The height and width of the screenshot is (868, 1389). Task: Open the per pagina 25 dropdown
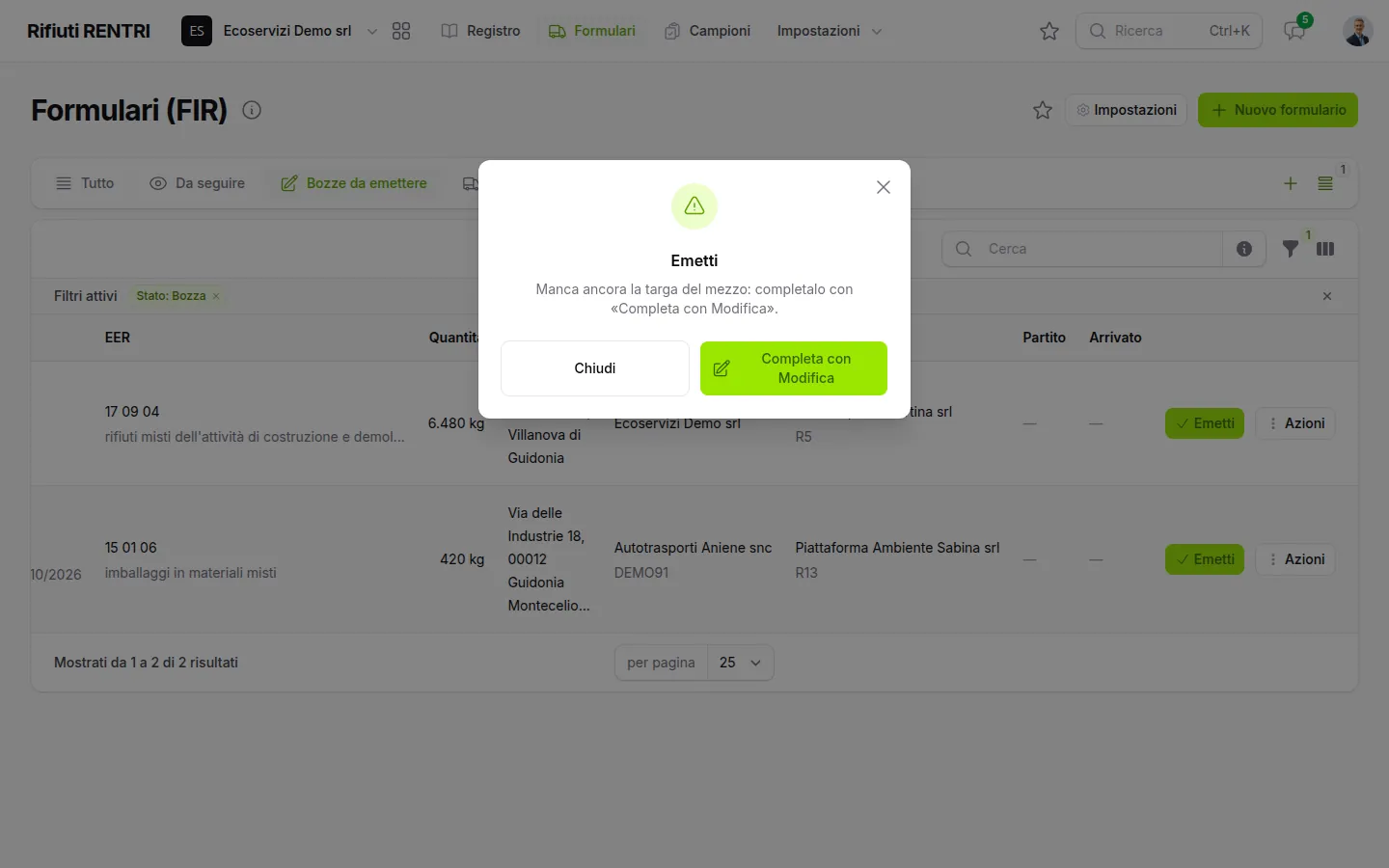741,663
